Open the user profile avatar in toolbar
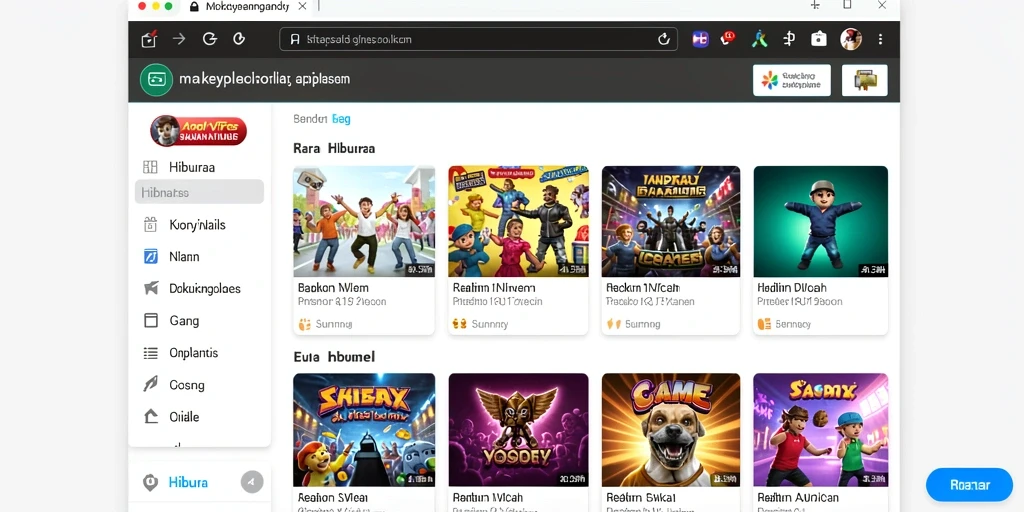Screen dimensions: 1024x512 (x=850, y=39)
